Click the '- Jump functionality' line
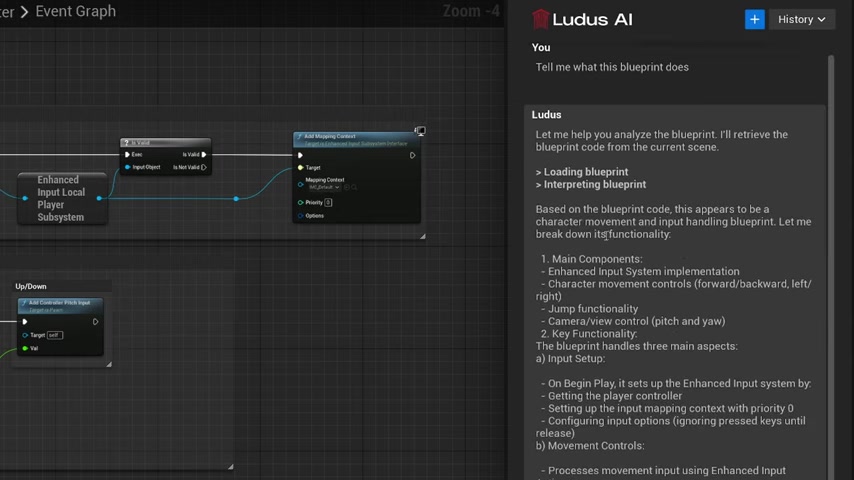Image resolution: width=854 pixels, height=480 pixels. [589, 309]
